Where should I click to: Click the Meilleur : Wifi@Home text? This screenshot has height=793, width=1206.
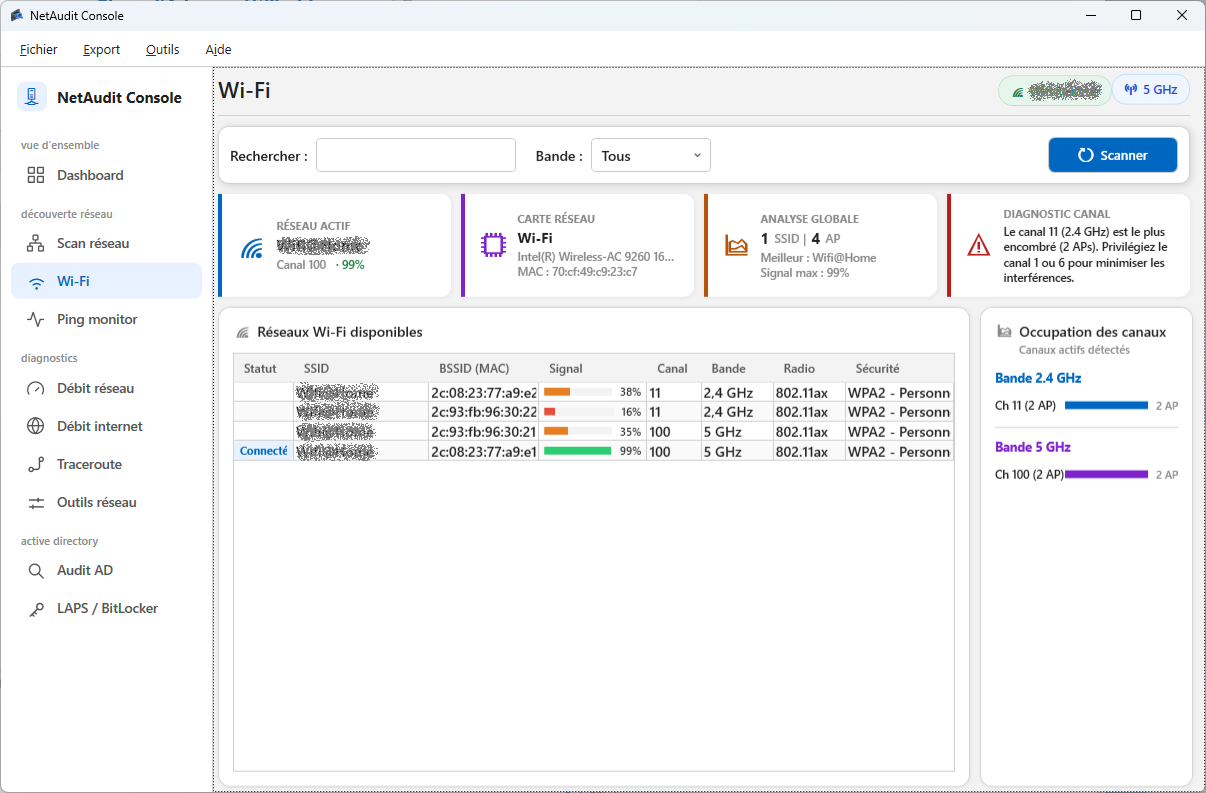(818, 258)
